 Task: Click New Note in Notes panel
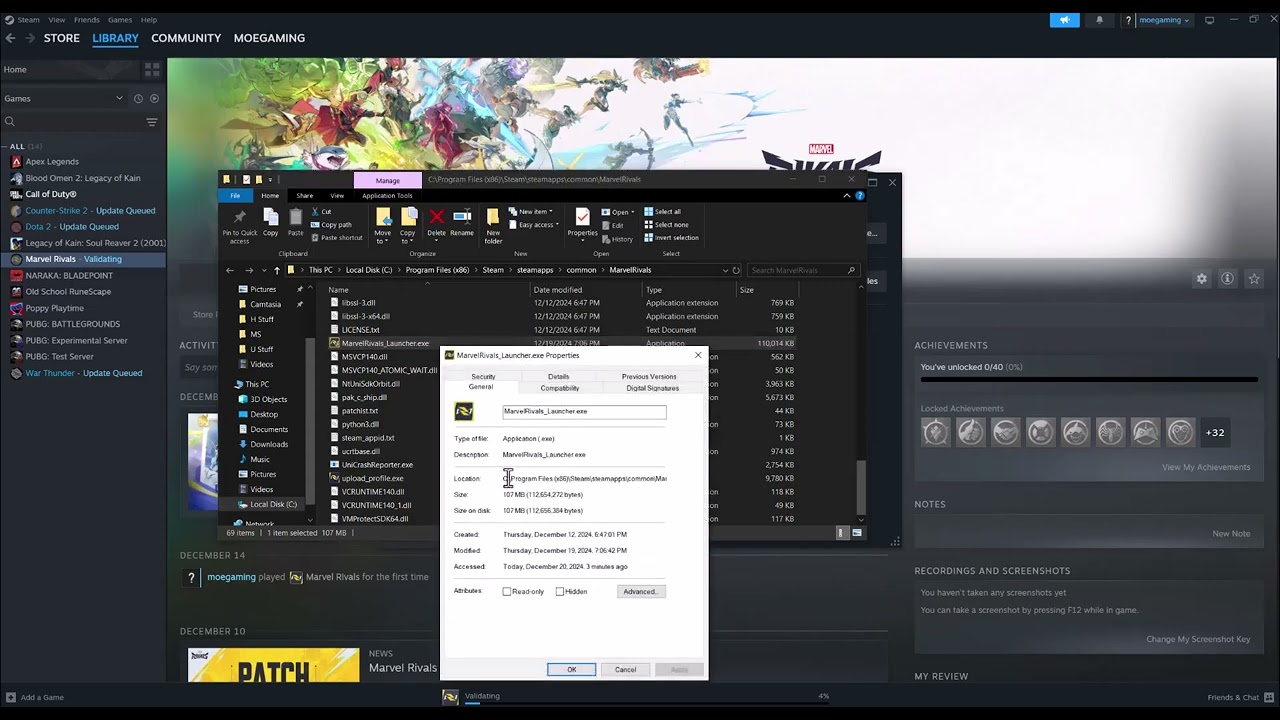[1231, 533]
